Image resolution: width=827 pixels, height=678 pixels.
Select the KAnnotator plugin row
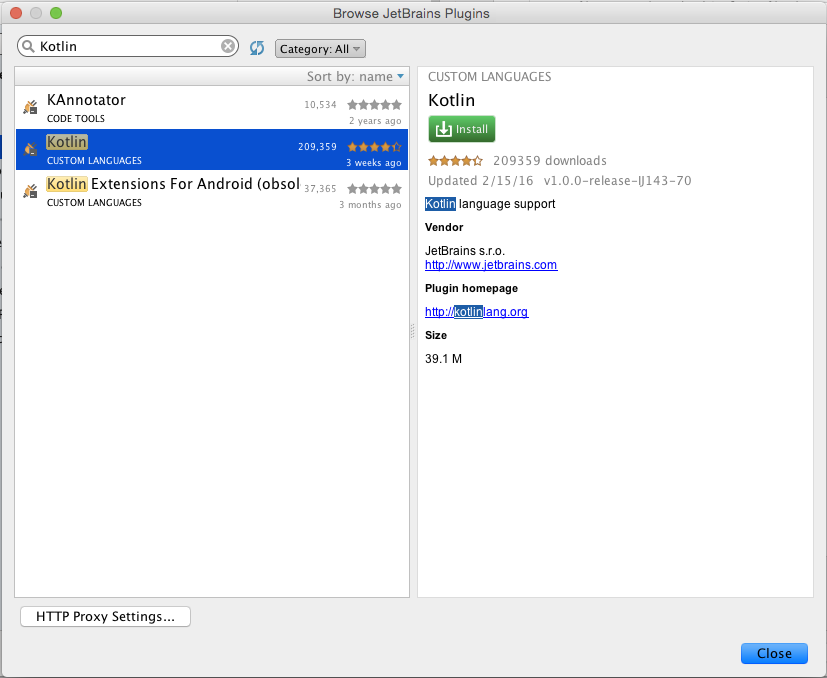coord(212,108)
